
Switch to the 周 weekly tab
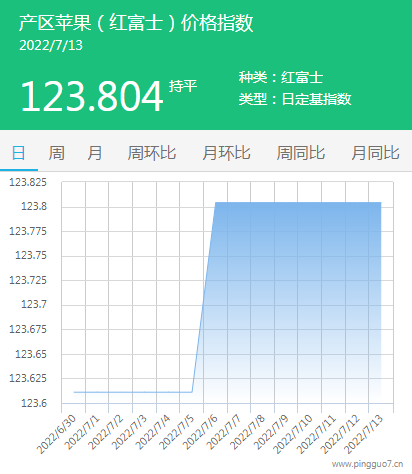click(57, 153)
